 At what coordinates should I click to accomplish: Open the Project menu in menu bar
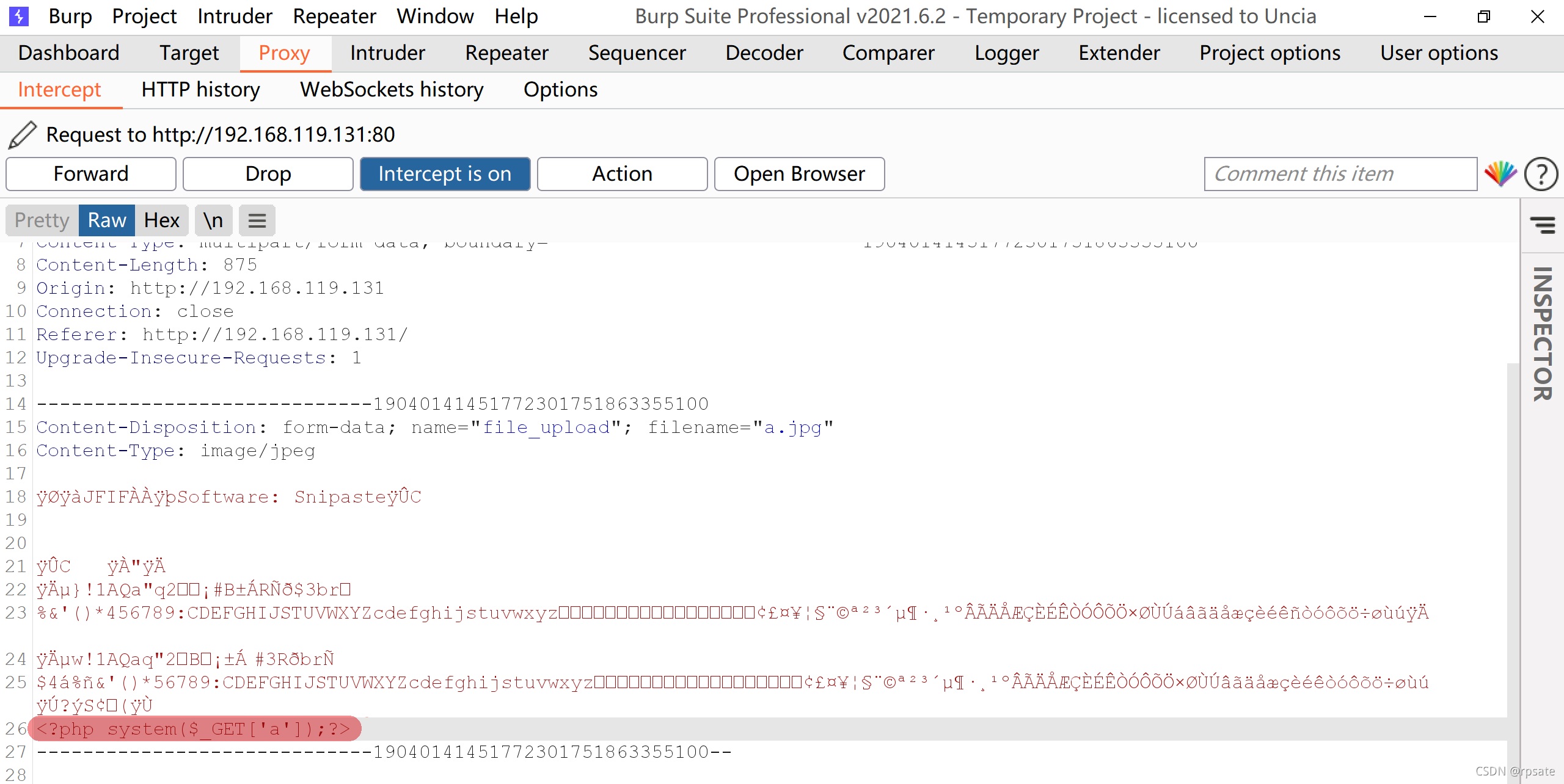pyautogui.click(x=144, y=16)
